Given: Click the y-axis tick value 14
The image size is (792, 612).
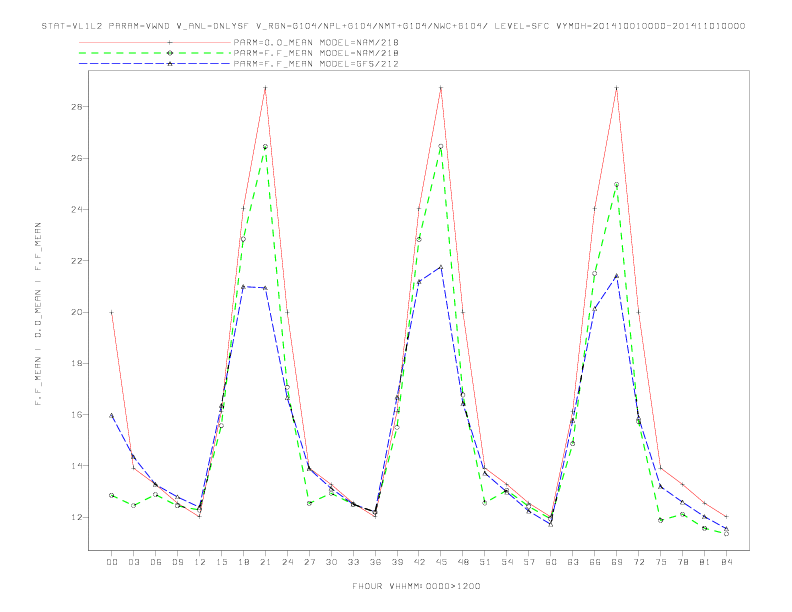Looking at the screenshot, I should point(77,466).
